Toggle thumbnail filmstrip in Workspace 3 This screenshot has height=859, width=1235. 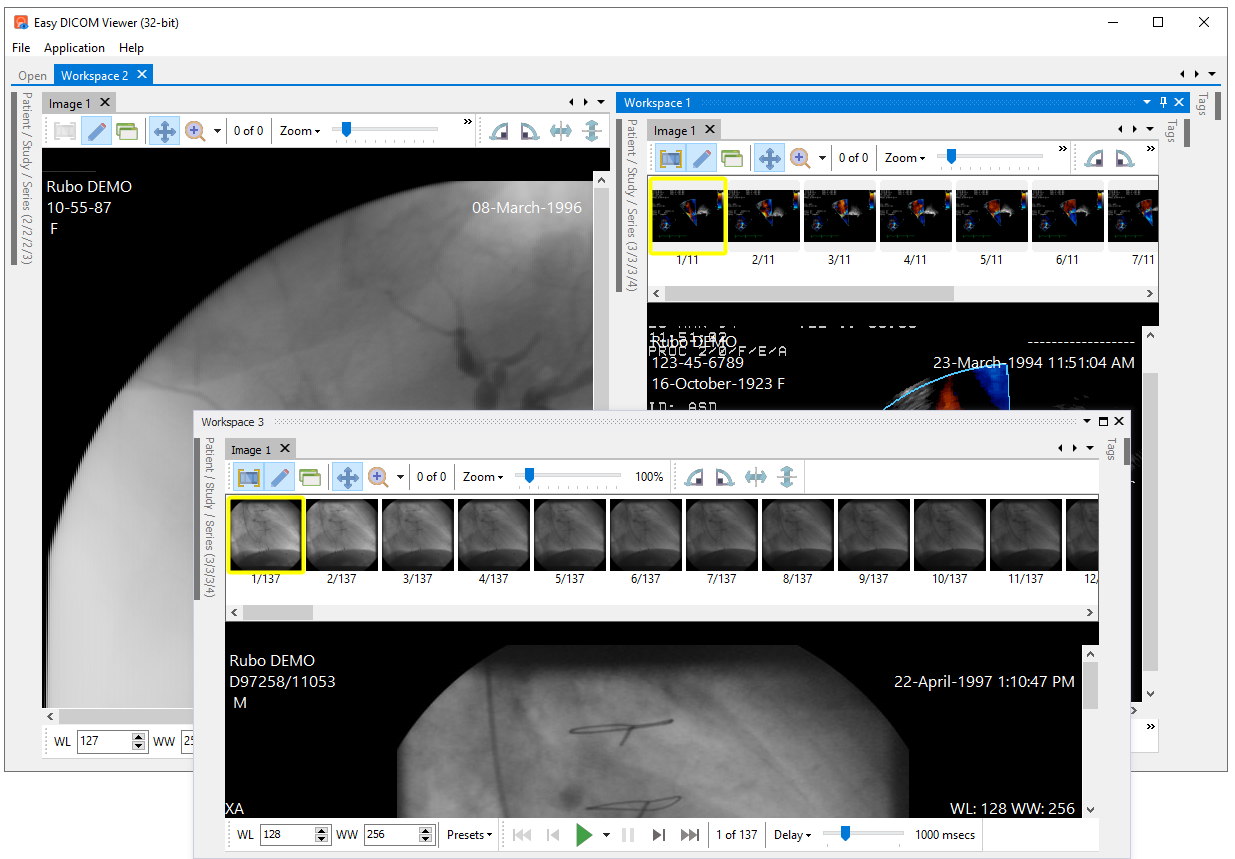tap(248, 477)
